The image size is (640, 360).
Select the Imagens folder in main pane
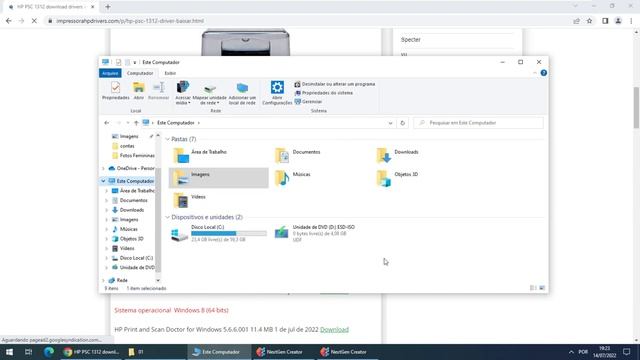tap(218, 178)
